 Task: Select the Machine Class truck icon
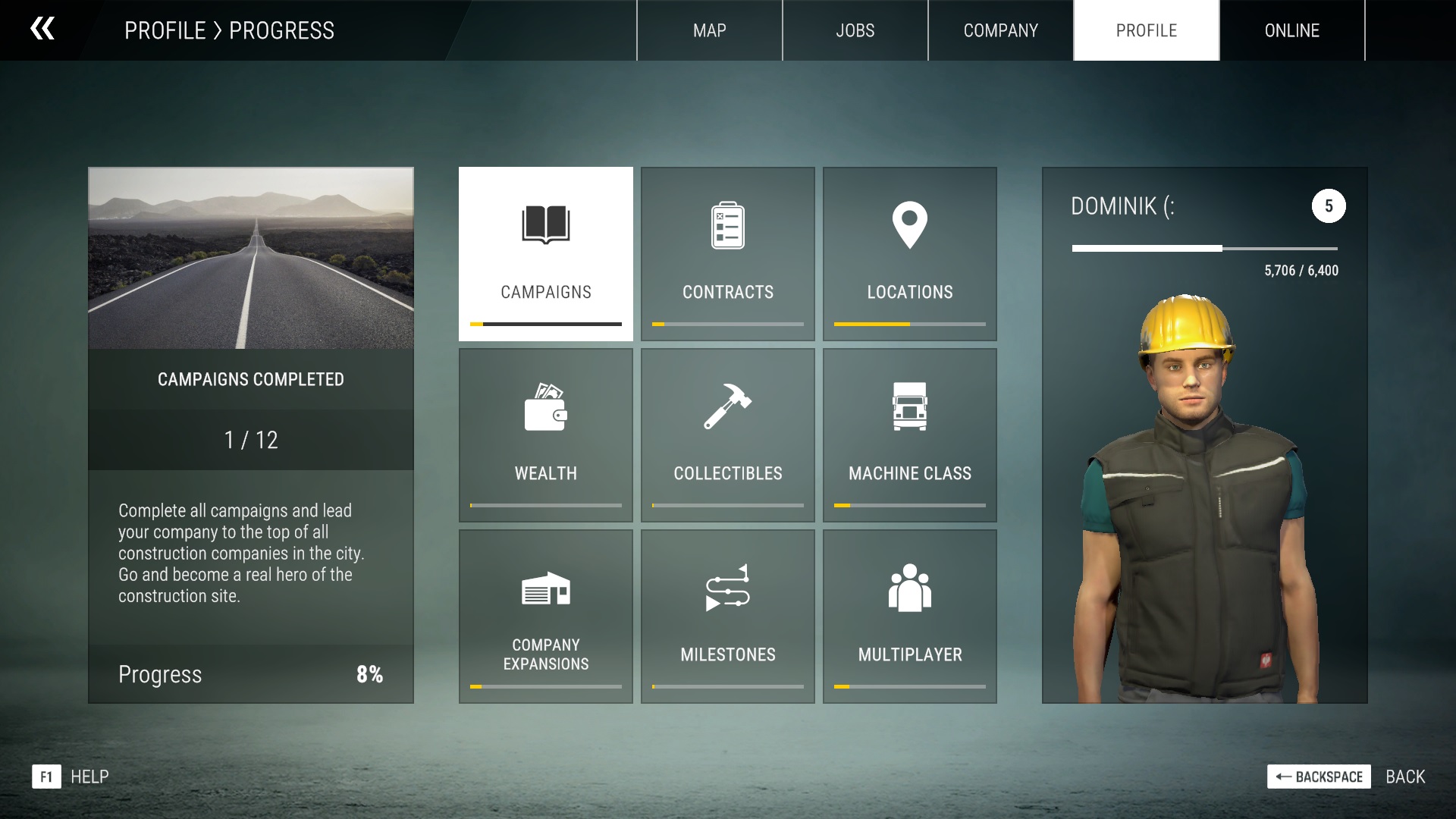point(909,406)
